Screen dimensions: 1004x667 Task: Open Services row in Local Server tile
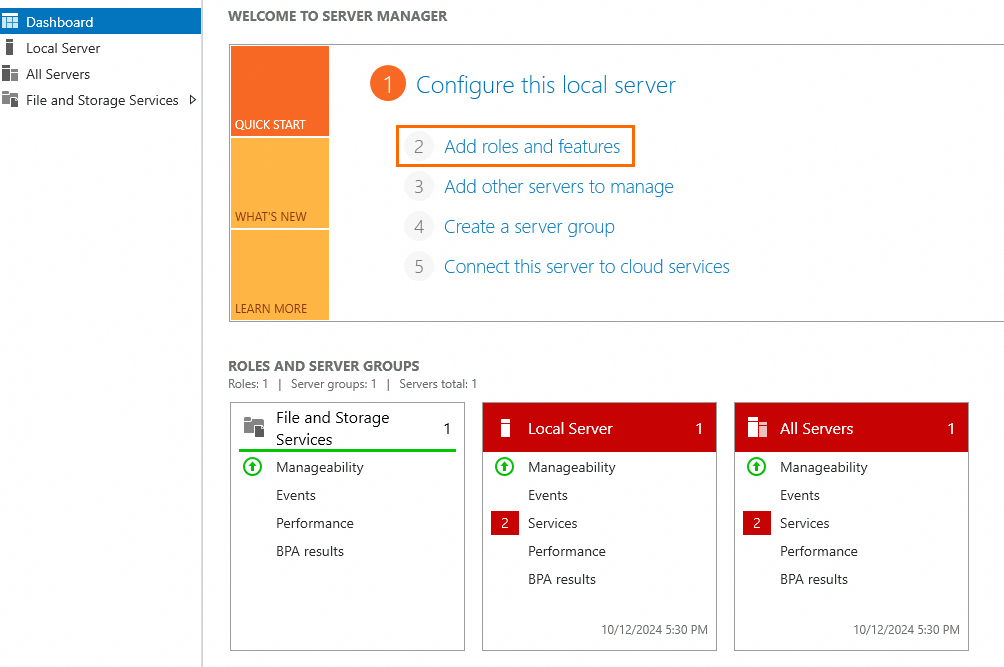552,523
